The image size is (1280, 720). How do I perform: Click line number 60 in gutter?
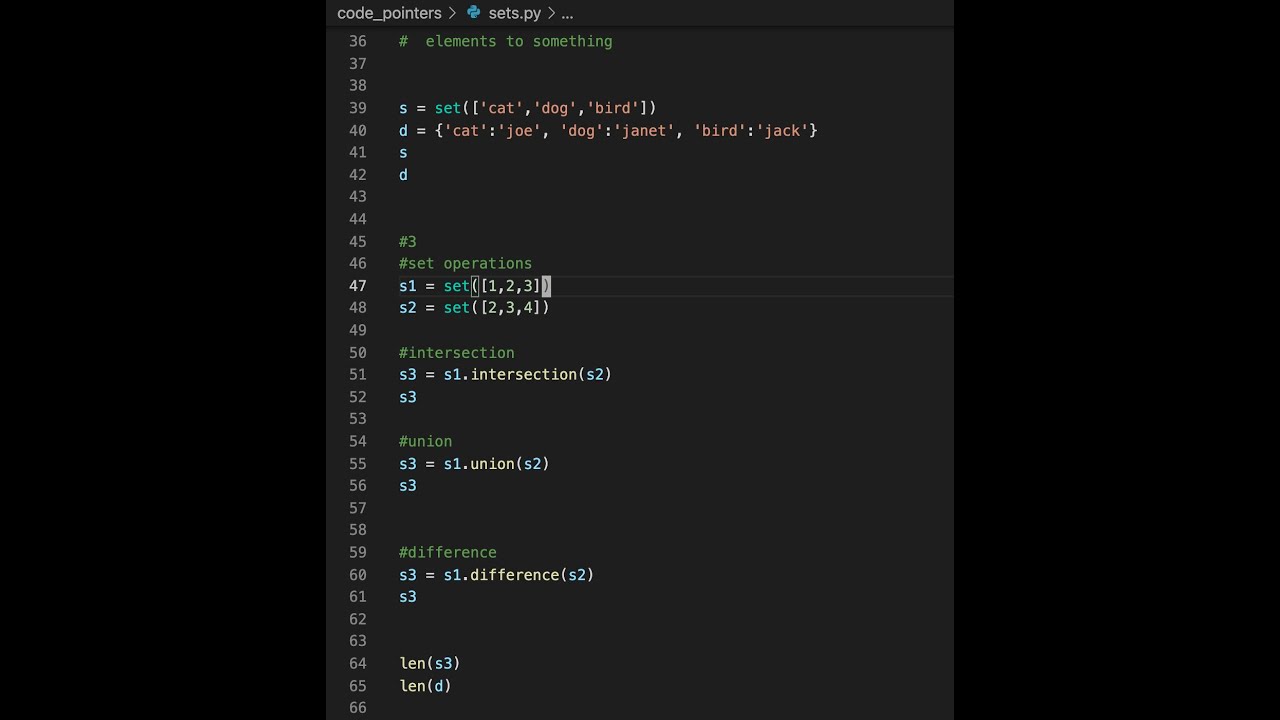pos(358,574)
